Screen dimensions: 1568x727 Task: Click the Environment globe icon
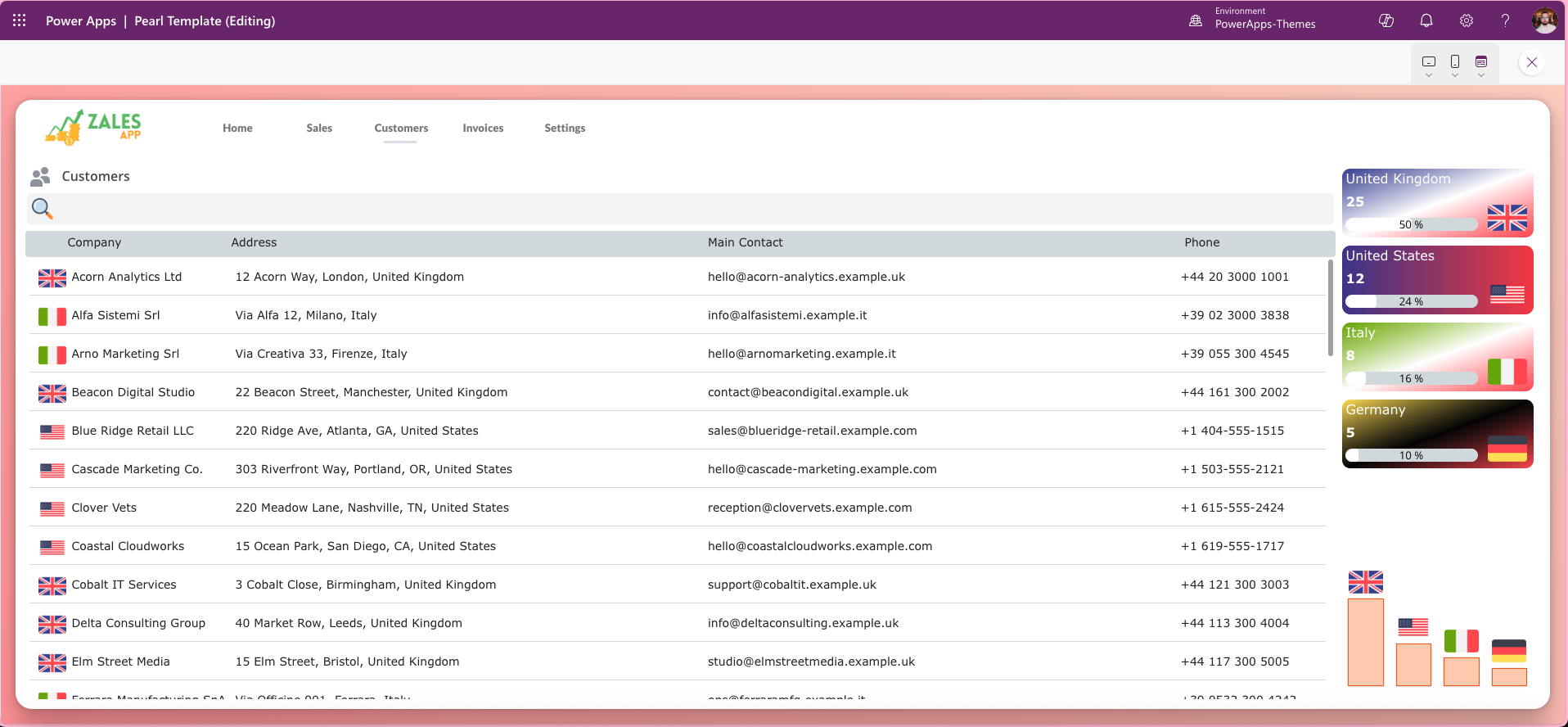coord(1196,20)
